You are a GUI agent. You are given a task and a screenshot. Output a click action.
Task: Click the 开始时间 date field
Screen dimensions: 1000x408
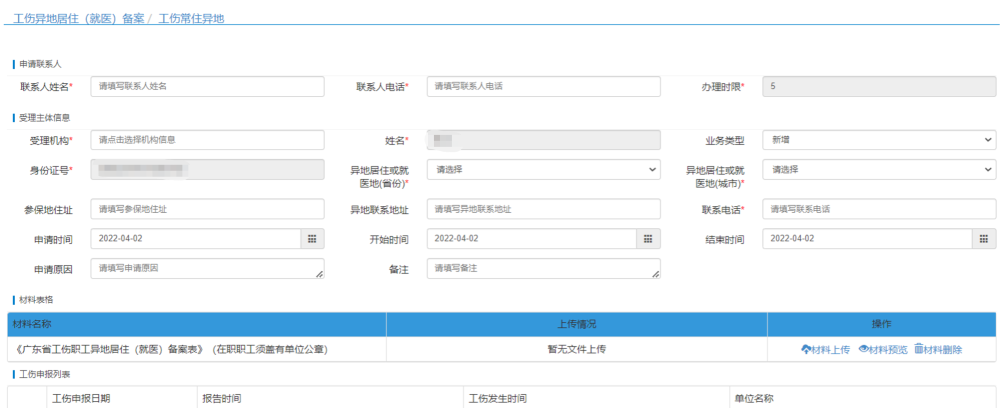tap(532, 238)
